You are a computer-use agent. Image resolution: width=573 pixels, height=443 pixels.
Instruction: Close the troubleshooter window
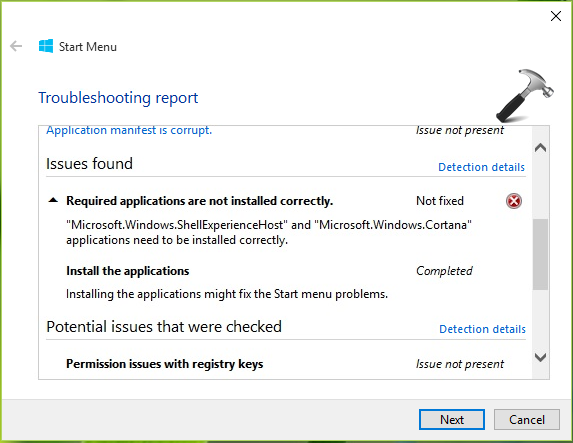click(556, 16)
